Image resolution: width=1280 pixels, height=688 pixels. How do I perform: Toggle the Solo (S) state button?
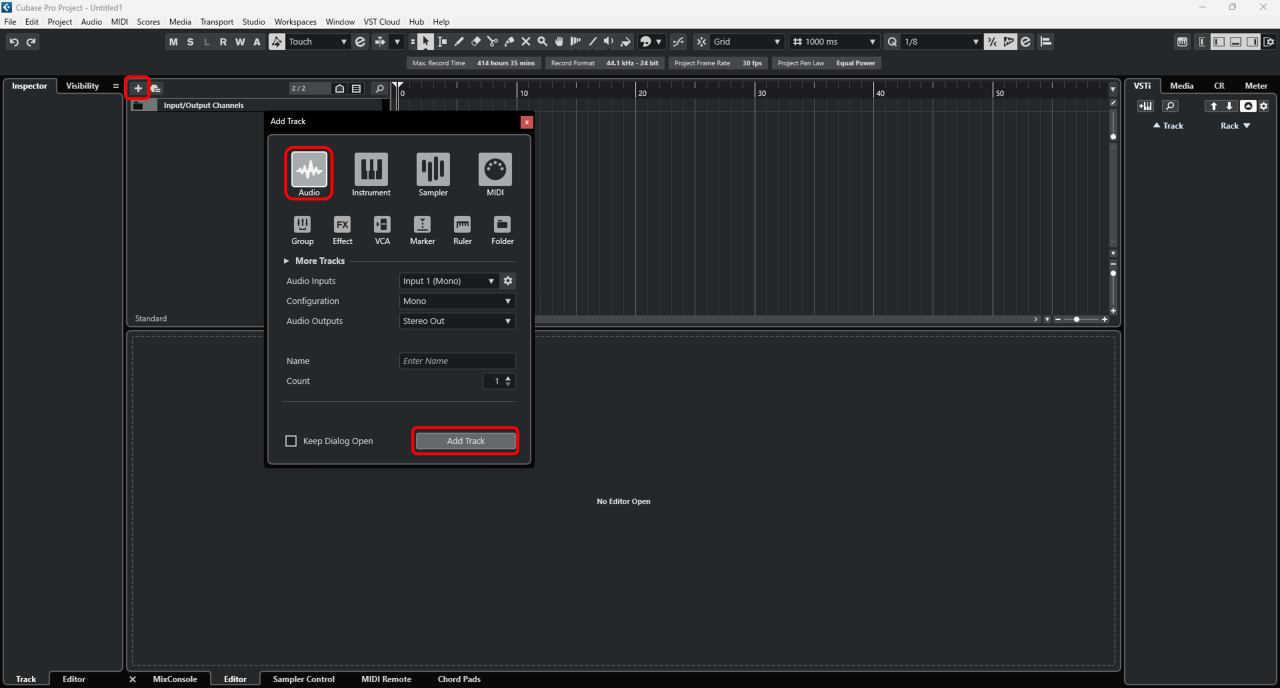[190, 42]
